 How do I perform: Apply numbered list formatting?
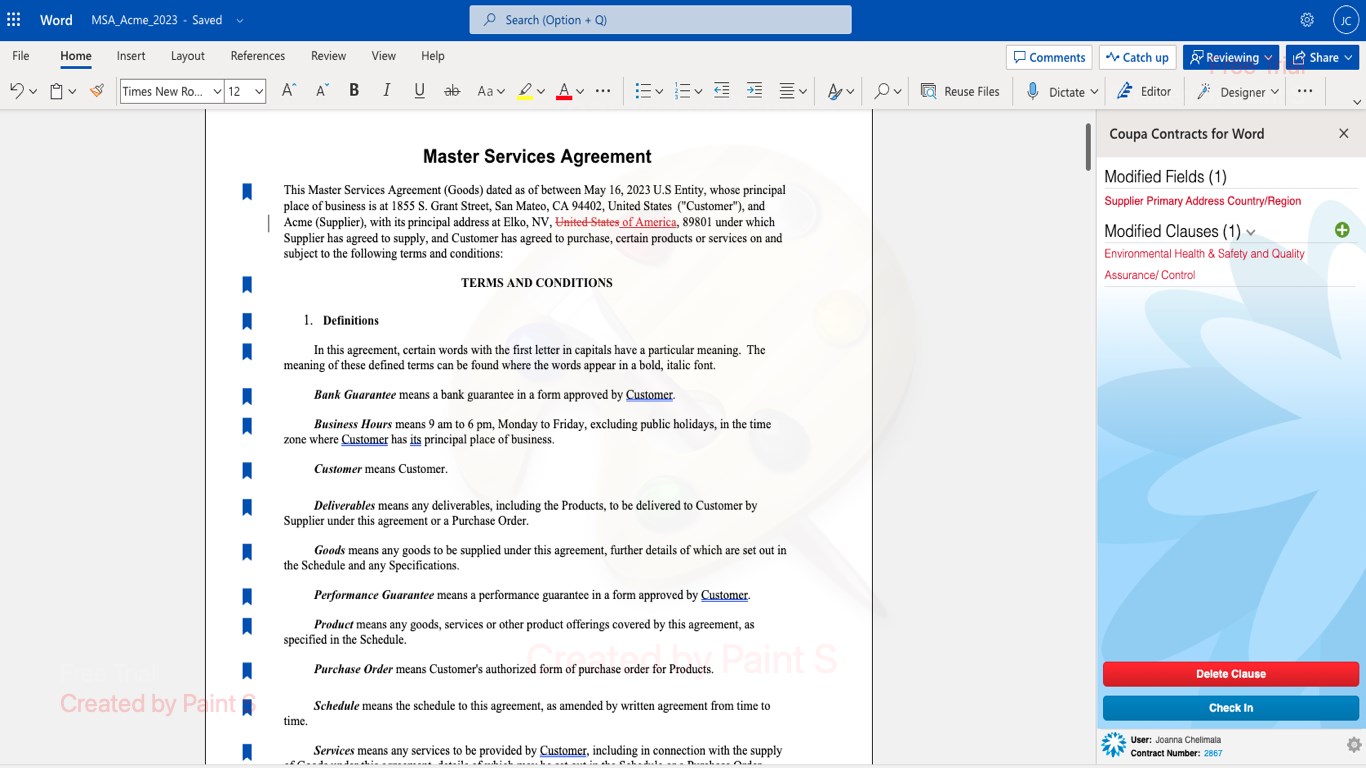tap(683, 91)
